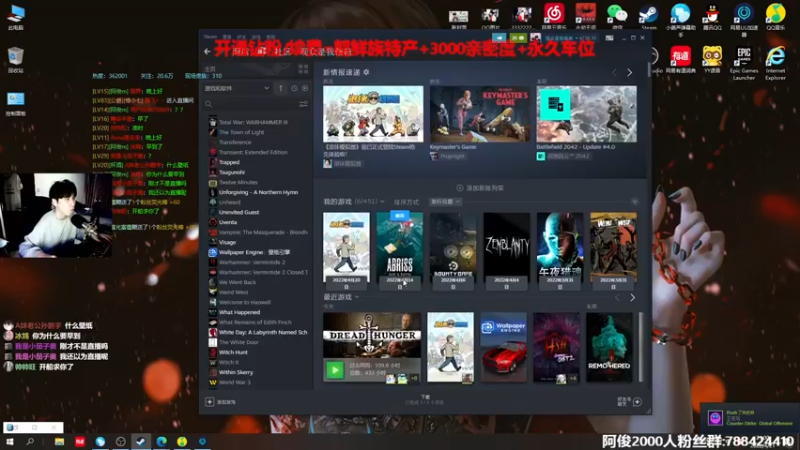Open QQ Music desktop shortcut

click(x=776, y=17)
